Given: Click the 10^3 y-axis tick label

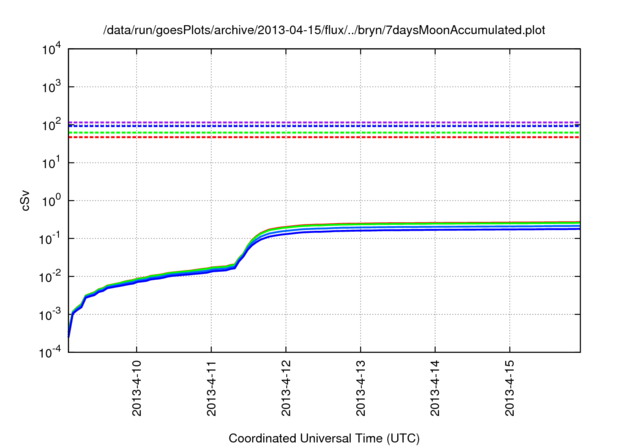Looking at the screenshot, I should pyautogui.click(x=52, y=86).
